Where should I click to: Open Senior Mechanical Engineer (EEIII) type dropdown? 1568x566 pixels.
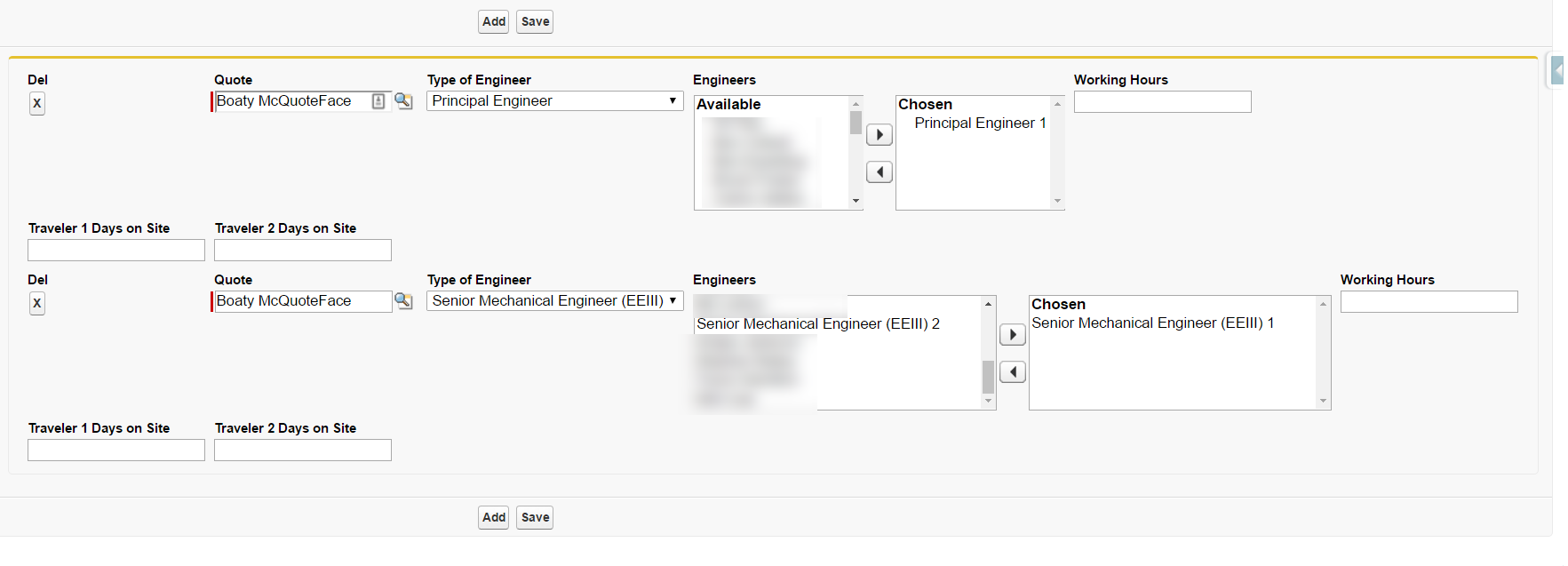pos(554,301)
